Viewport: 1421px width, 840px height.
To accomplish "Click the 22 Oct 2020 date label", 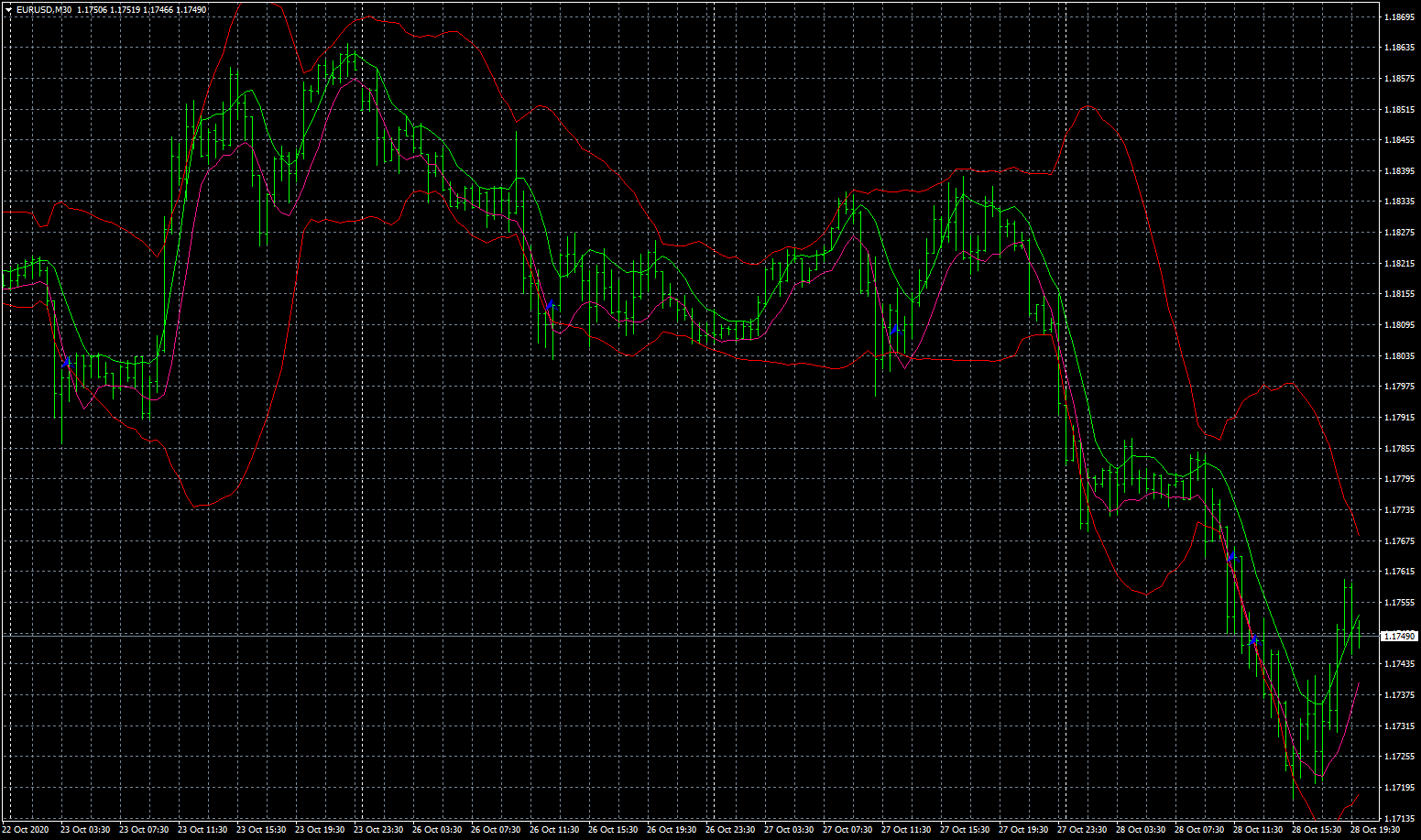I will click(26, 830).
